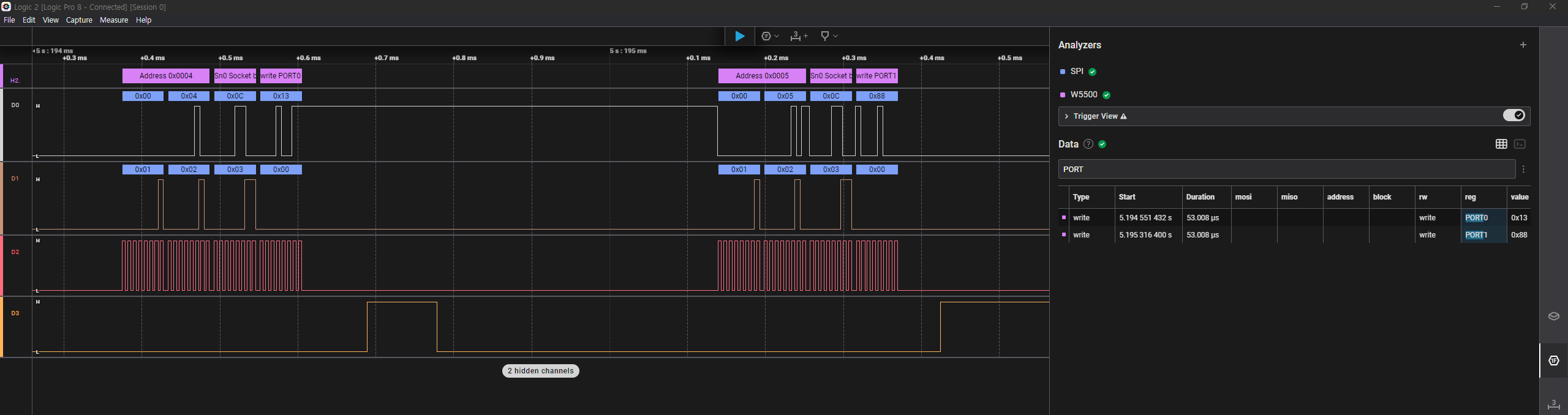
Task: Focus the Data search field containing PORT
Action: coord(1287,170)
